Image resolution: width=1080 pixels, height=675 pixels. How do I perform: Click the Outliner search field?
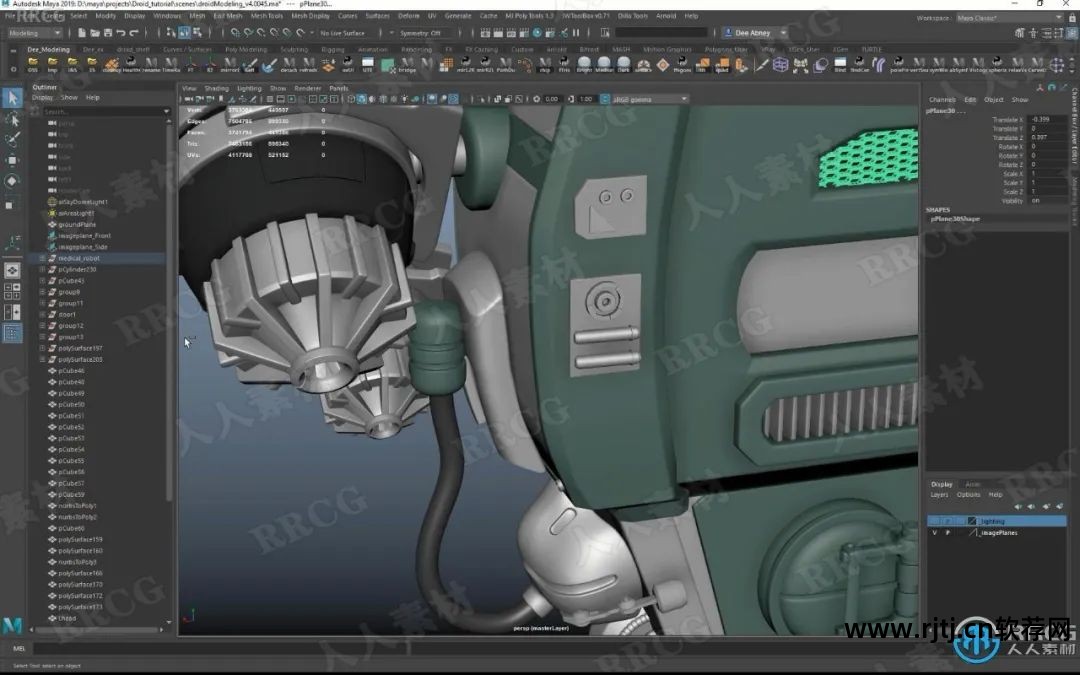(x=100, y=112)
